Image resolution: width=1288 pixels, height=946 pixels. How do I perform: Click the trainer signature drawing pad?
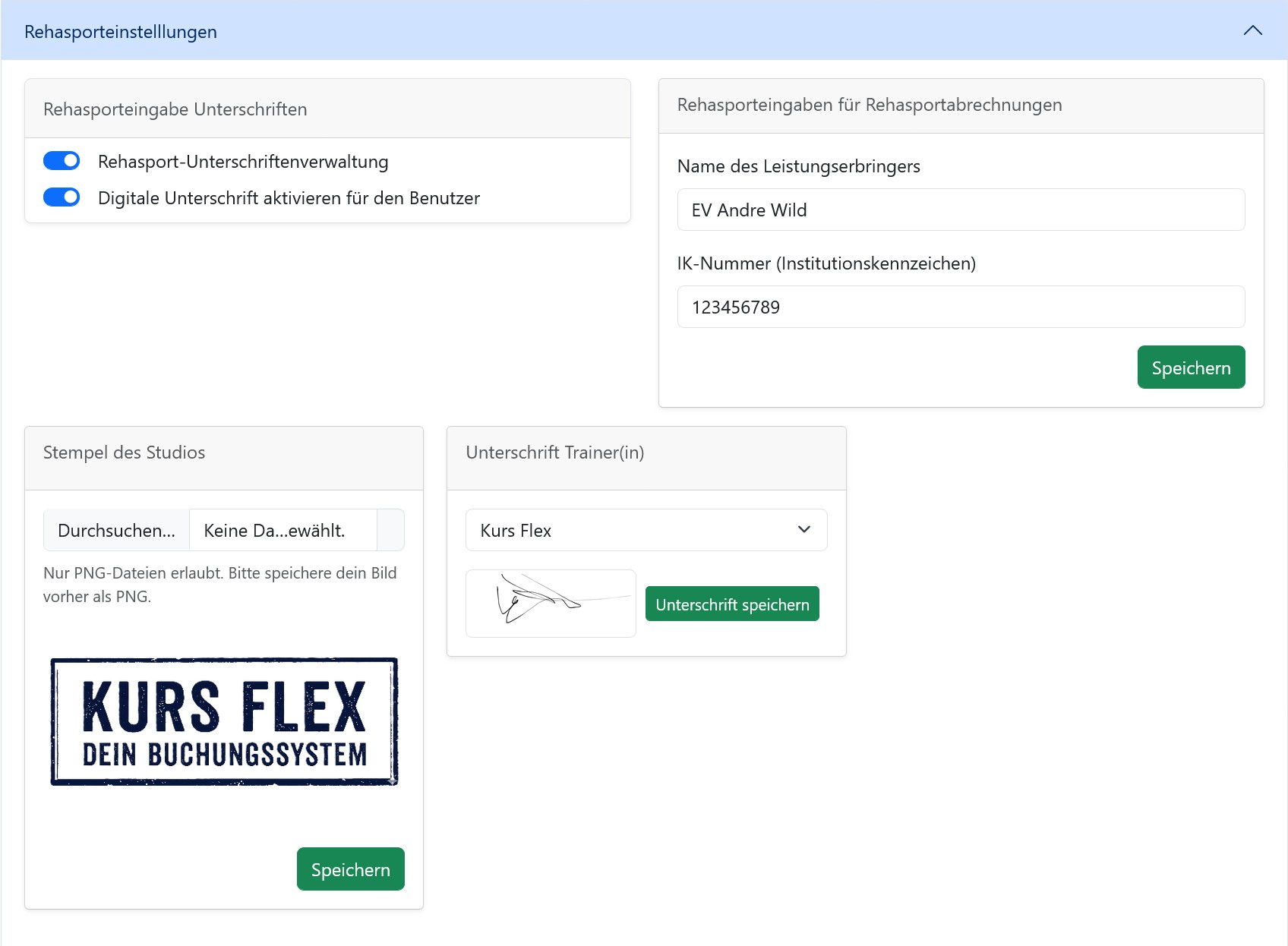[551, 604]
